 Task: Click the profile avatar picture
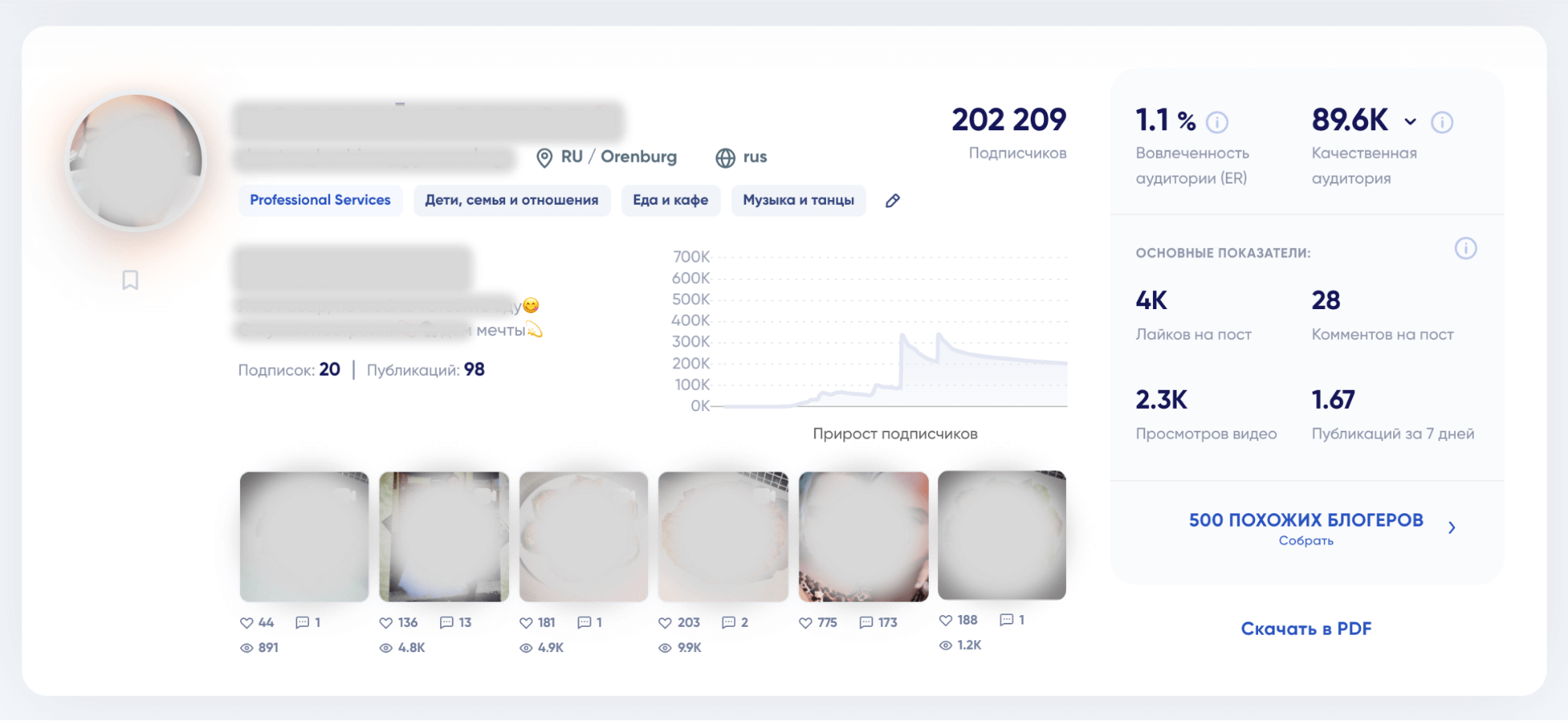tap(136, 161)
